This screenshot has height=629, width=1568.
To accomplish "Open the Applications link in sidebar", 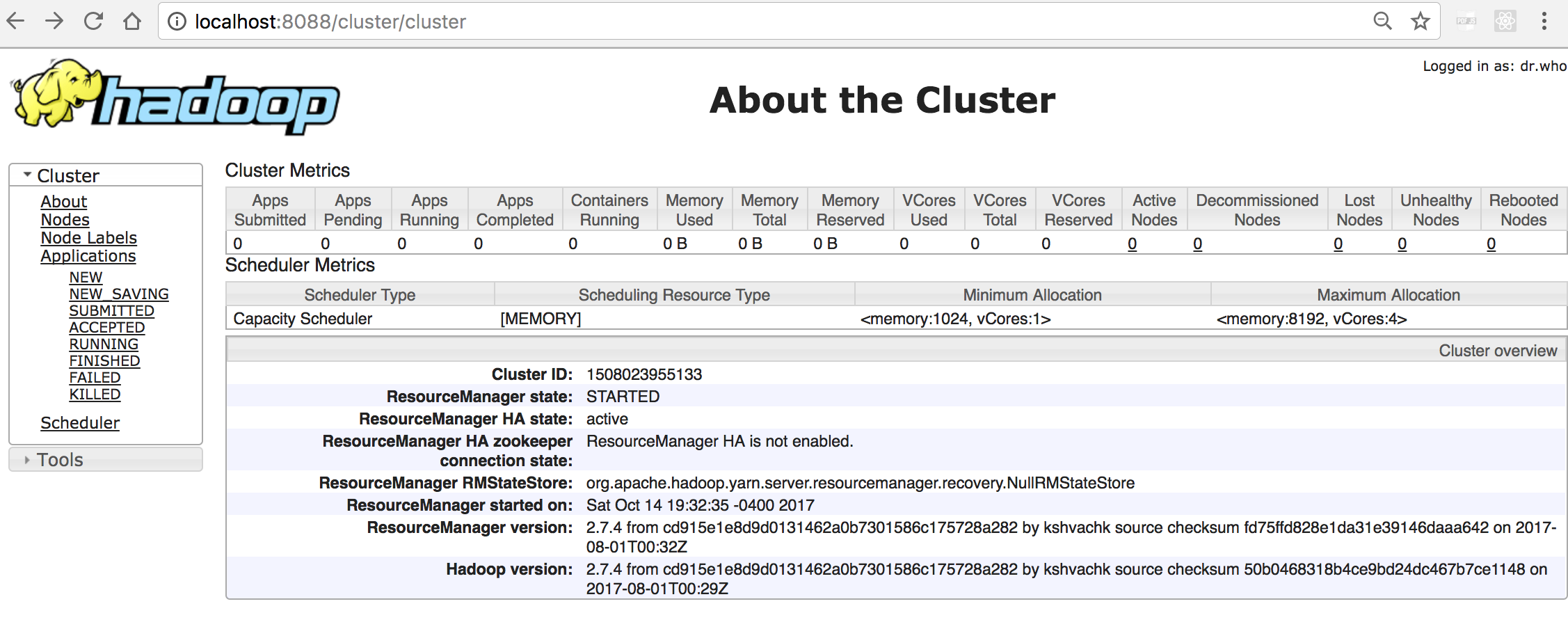I will coord(88,256).
